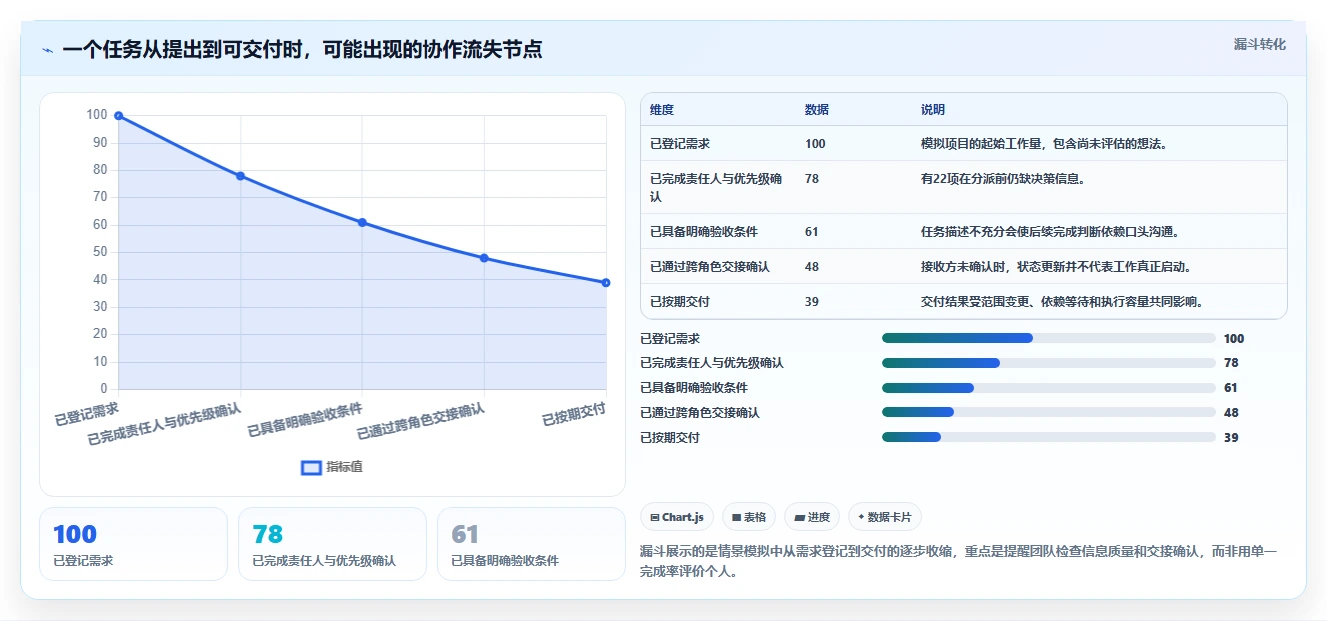Click the 已具备明确验收条件 label on the chart x-axis

tap(306, 420)
